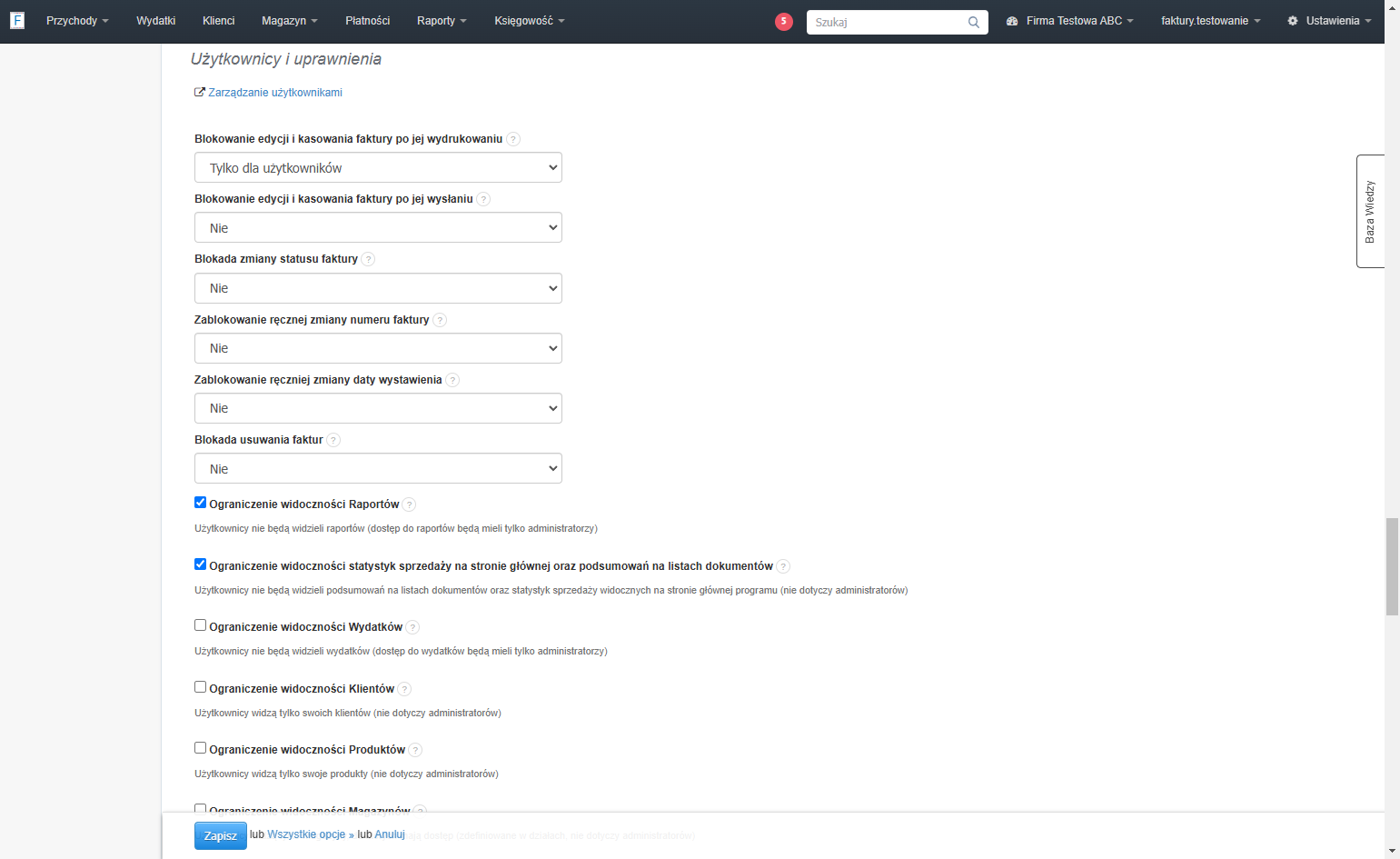Screen dimensions: 1400x859
Task: Uncheck 'Ograniczenie widoczności statystyk sprzedaży' checkbox
Action: (201, 564)
